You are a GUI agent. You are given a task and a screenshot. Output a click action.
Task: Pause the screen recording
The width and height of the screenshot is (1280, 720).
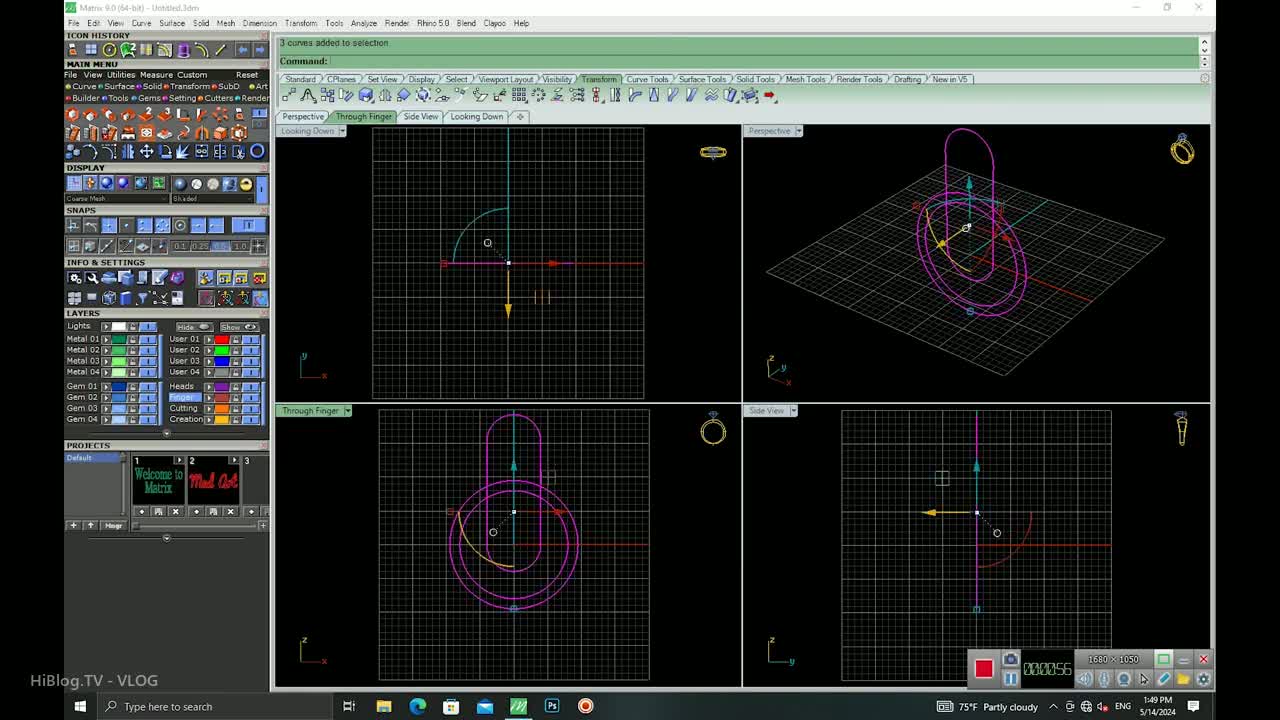[x=1010, y=679]
